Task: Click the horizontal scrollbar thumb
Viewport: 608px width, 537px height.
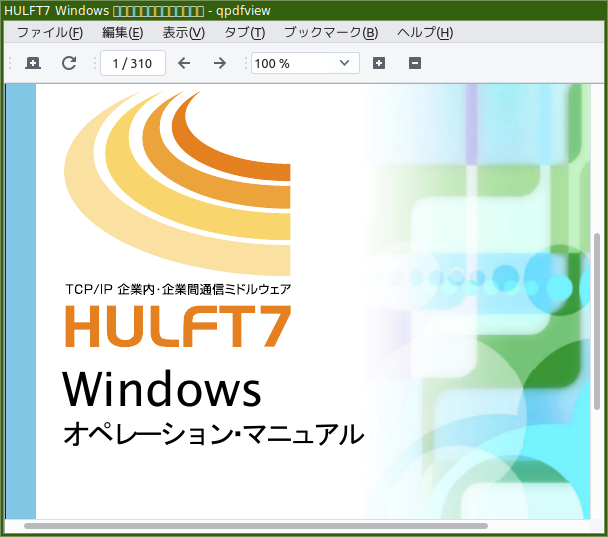Action: click(x=256, y=526)
